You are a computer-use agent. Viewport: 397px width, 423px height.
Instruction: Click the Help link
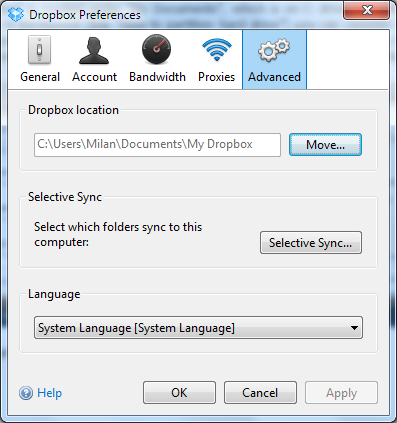pyautogui.click(x=49, y=393)
